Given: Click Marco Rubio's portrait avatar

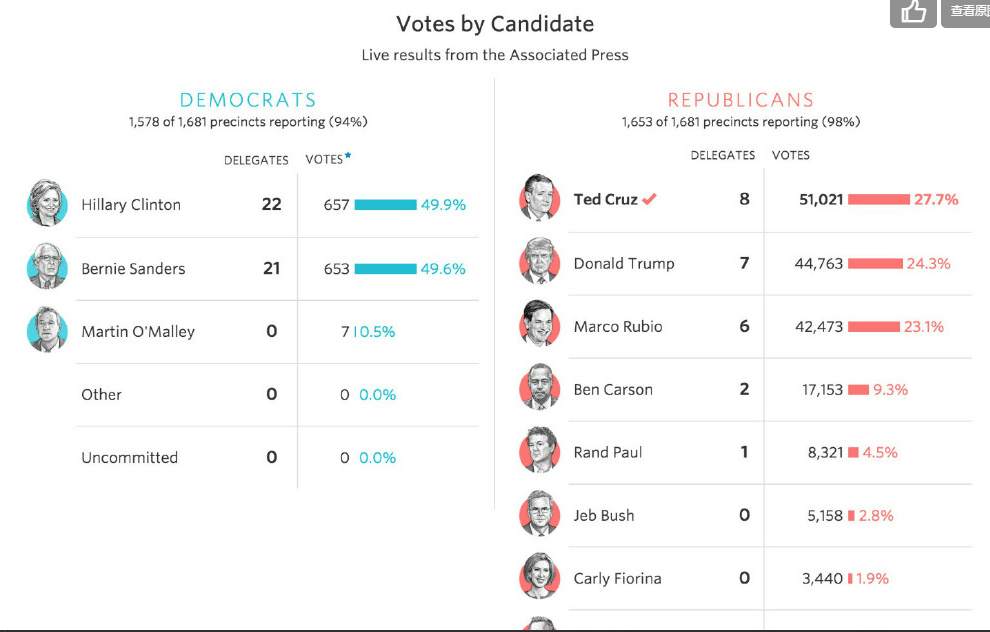Looking at the screenshot, I should (x=540, y=325).
